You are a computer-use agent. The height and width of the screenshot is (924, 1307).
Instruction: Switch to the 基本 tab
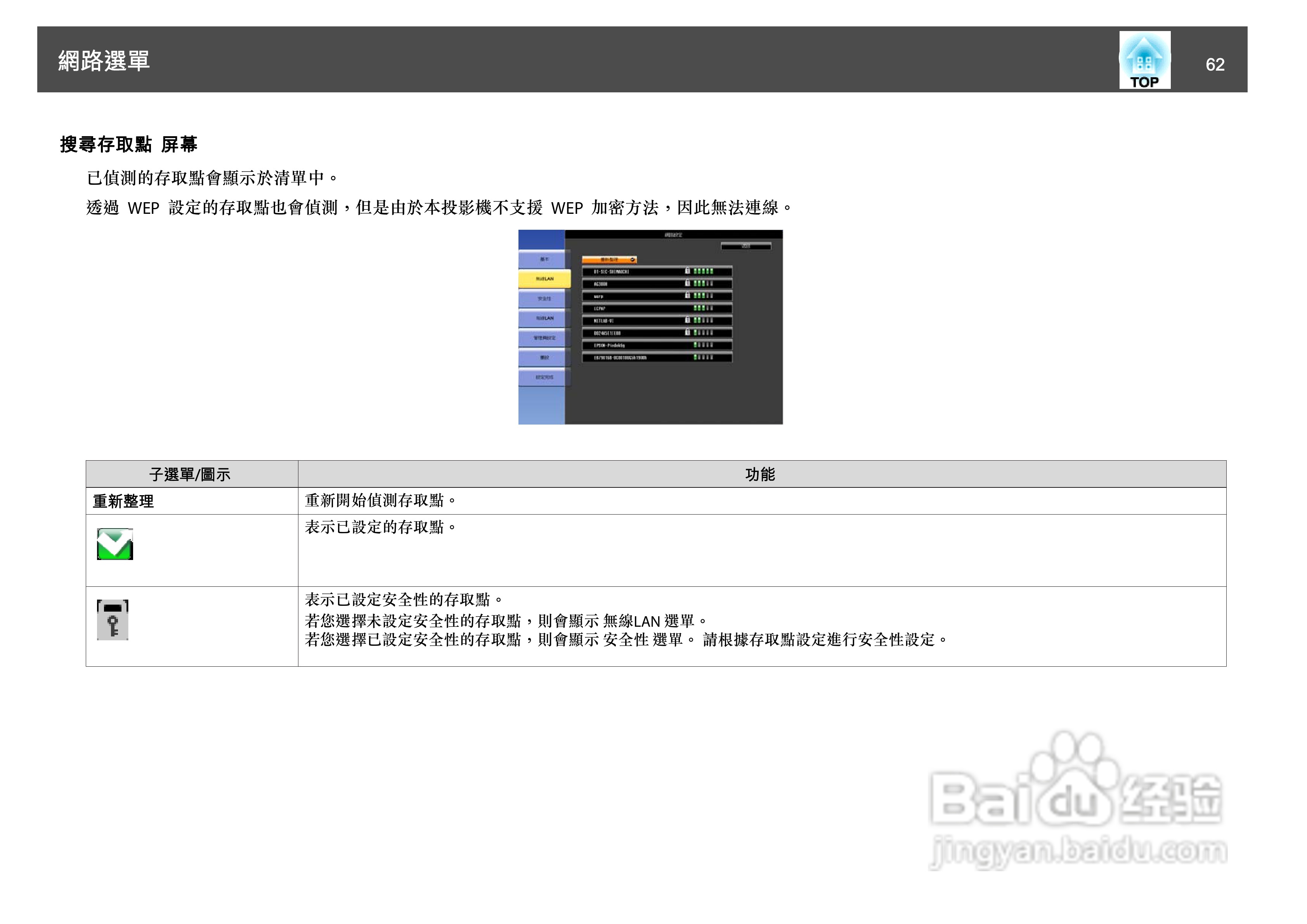(x=545, y=259)
